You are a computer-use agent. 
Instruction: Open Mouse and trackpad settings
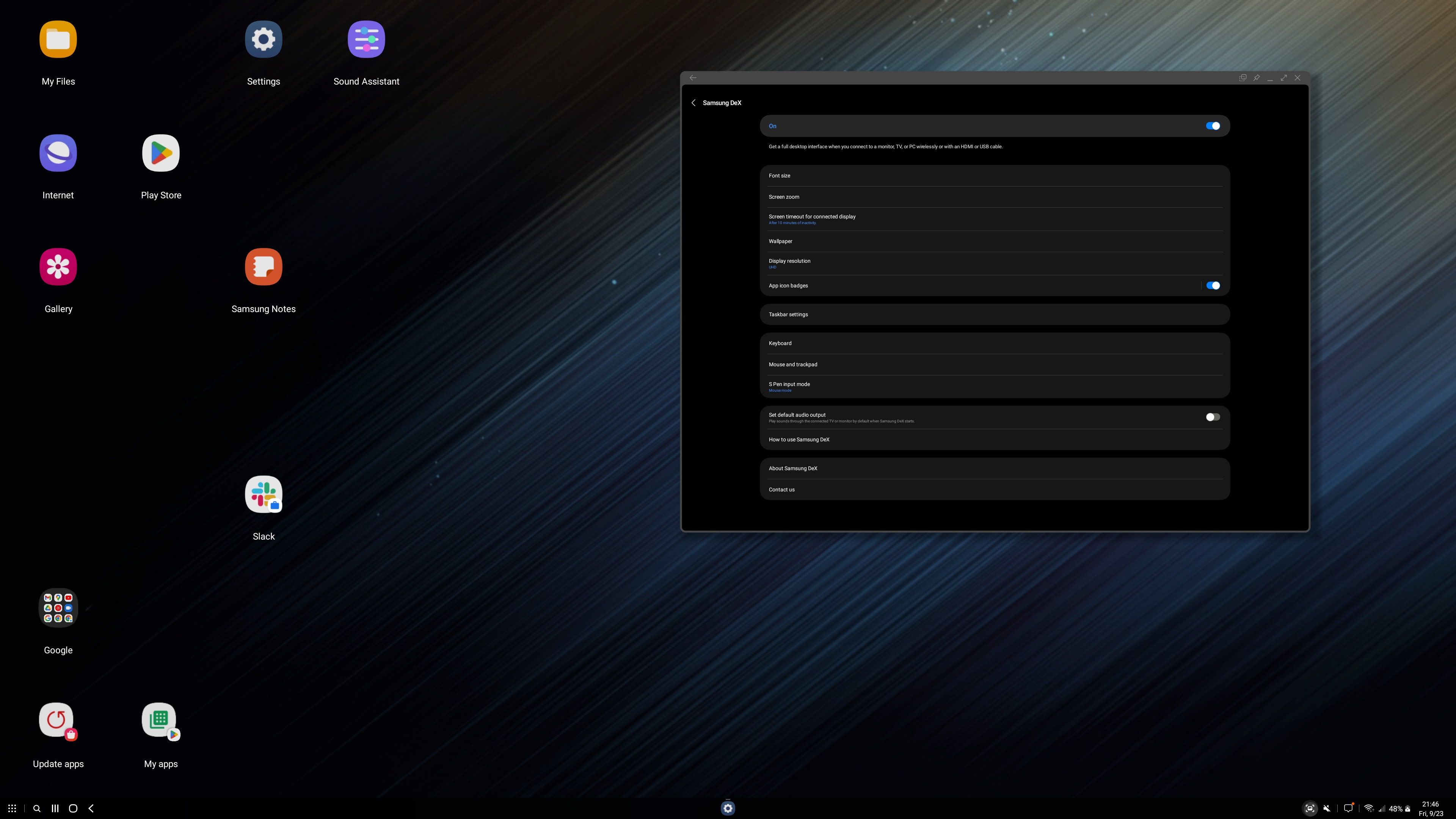[995, 364]
